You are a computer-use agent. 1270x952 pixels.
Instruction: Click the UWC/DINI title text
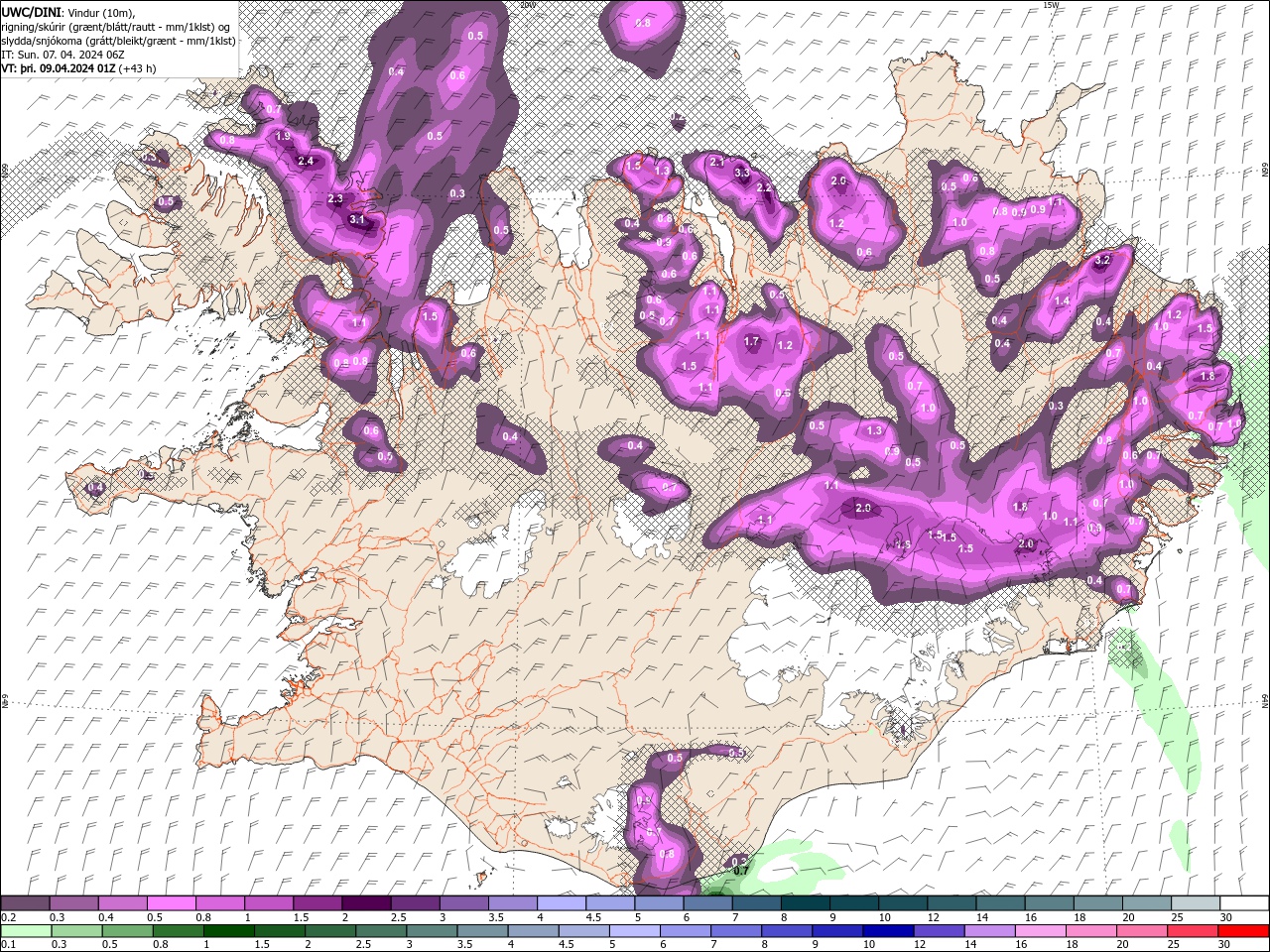coord(32,12)
